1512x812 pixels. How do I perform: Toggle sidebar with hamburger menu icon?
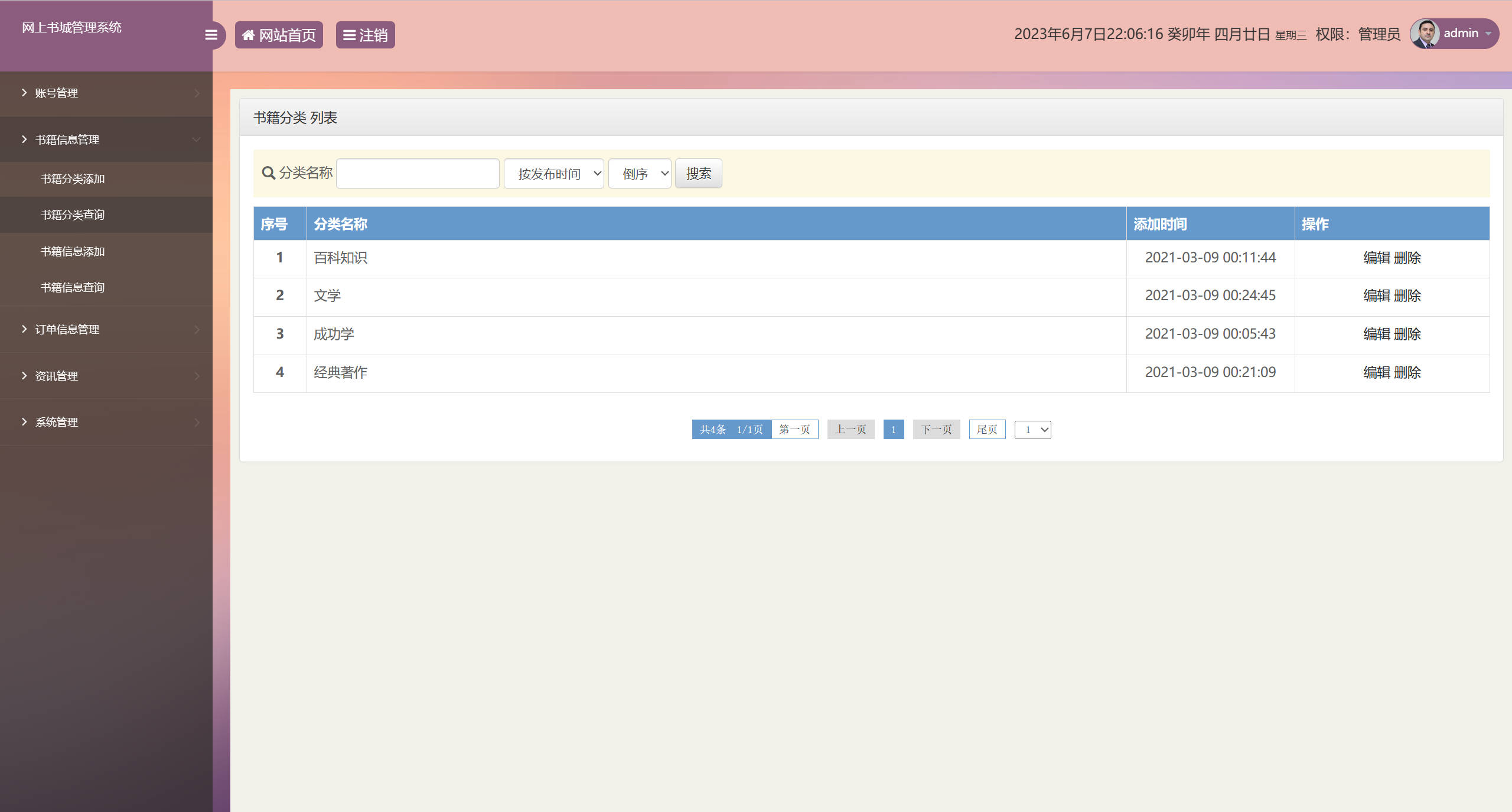211,35
